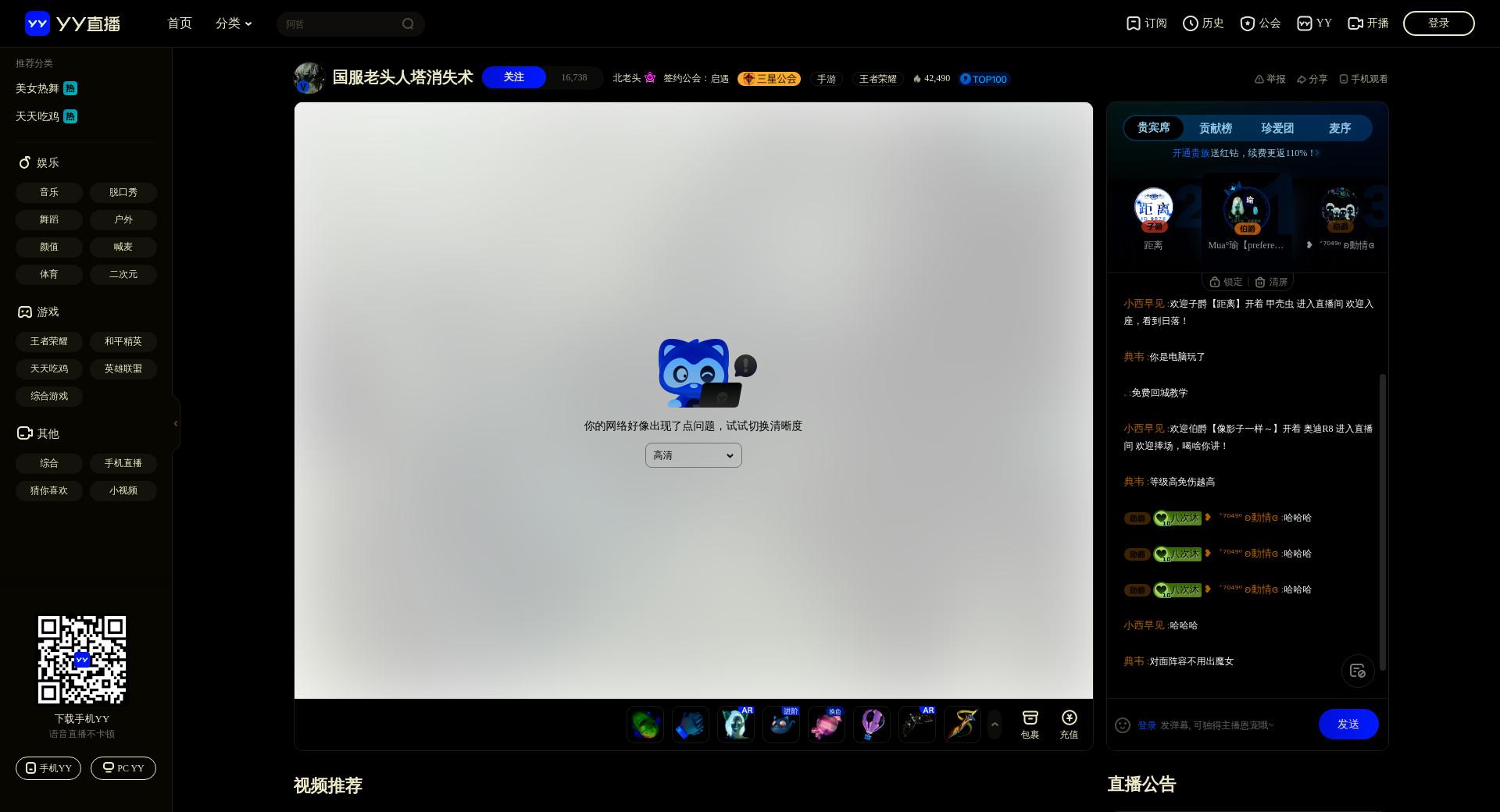Screen dimensions: 1500x812
Task: Follow streamer with 关注 button
Action: point(514,77)
